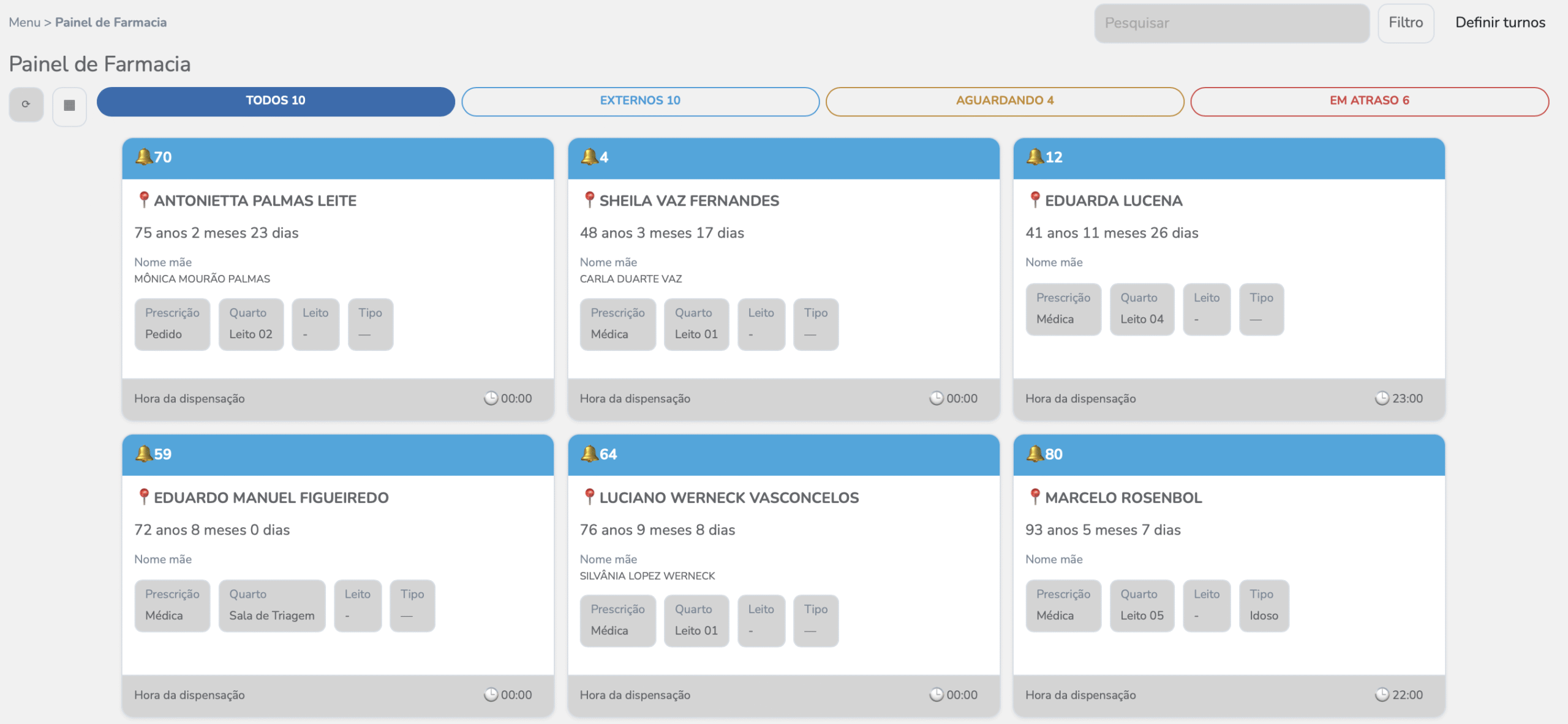Select the TODOS 10 tab
Viewport: 1568px width, 724px height.
coord(276,101)
